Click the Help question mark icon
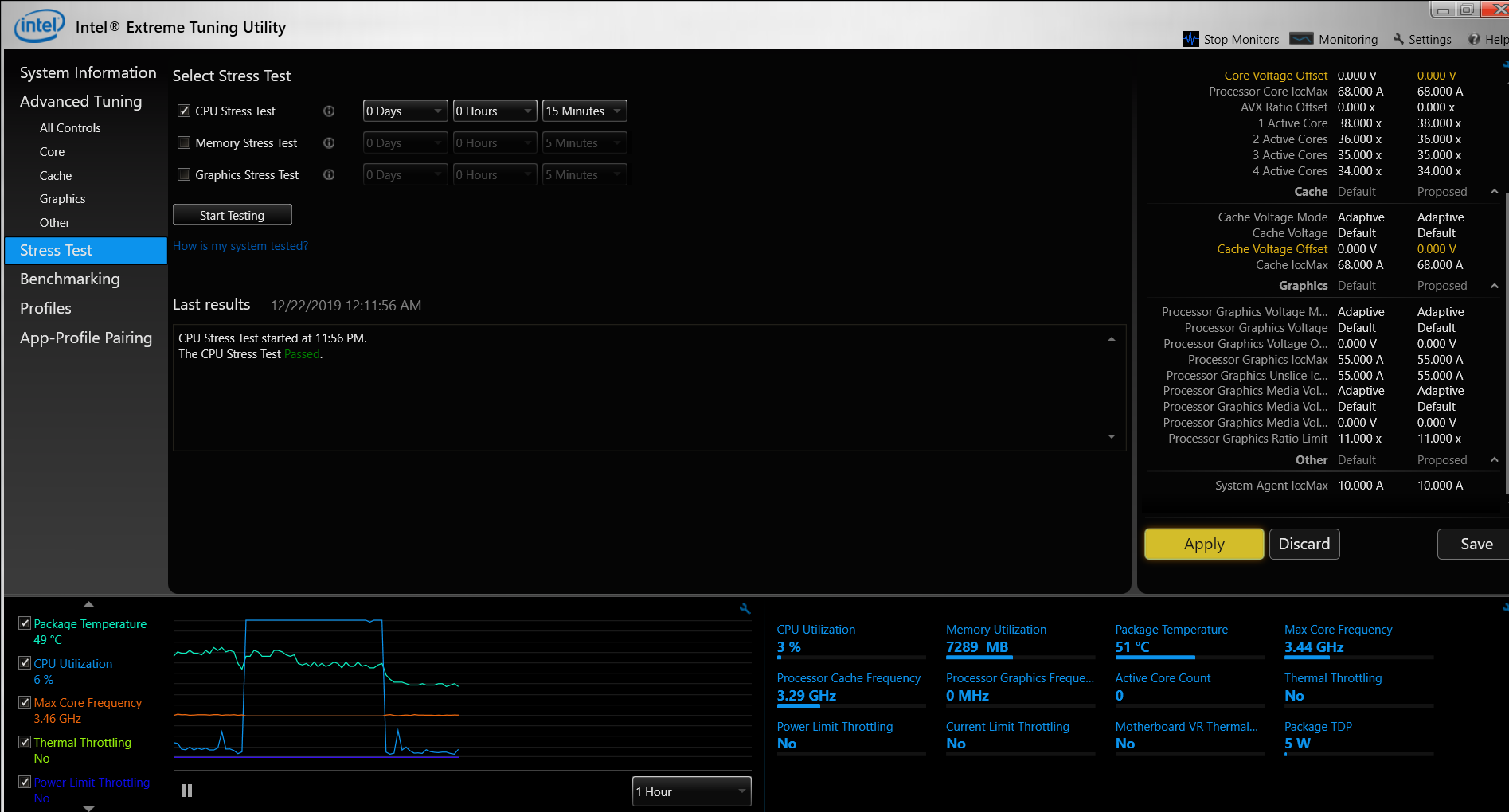This screenshot has width=1509, height=812. (x=1474, y=39)
